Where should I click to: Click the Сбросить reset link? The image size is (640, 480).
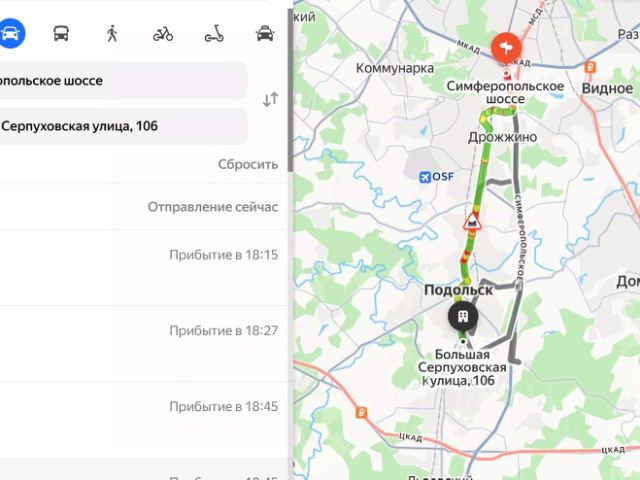pyautogui.click(x=248, y=164)
